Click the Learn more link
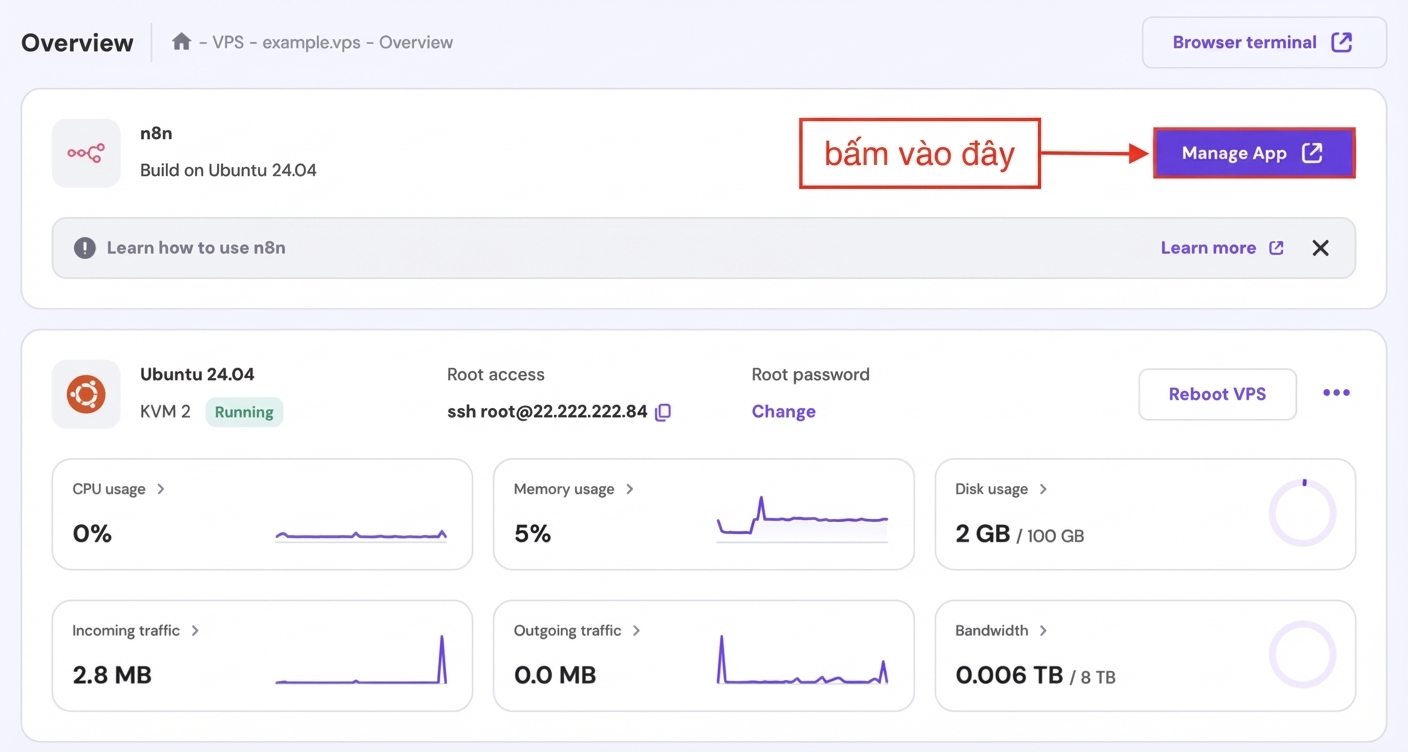The height and width of the screenshot is (752, 1408). coord(1207,247)
